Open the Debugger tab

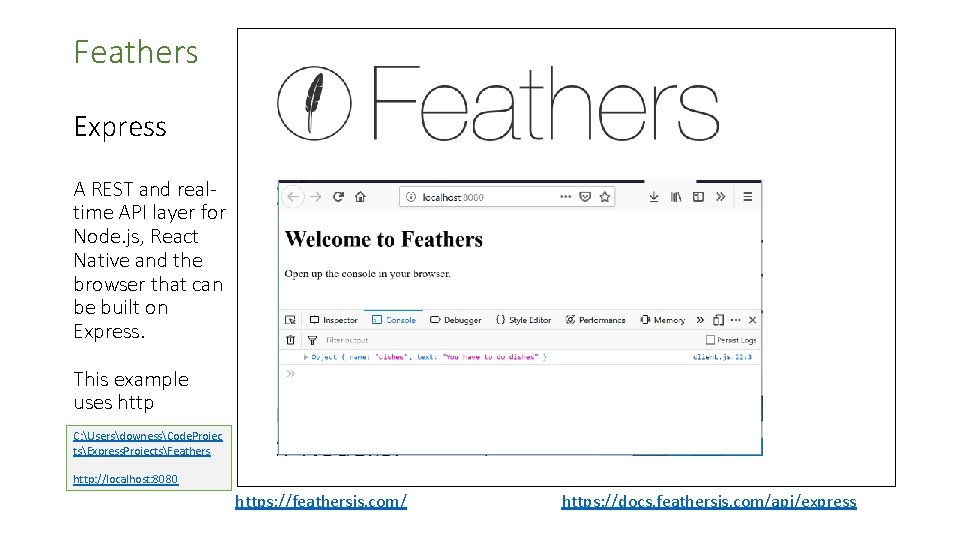(456, 320)
